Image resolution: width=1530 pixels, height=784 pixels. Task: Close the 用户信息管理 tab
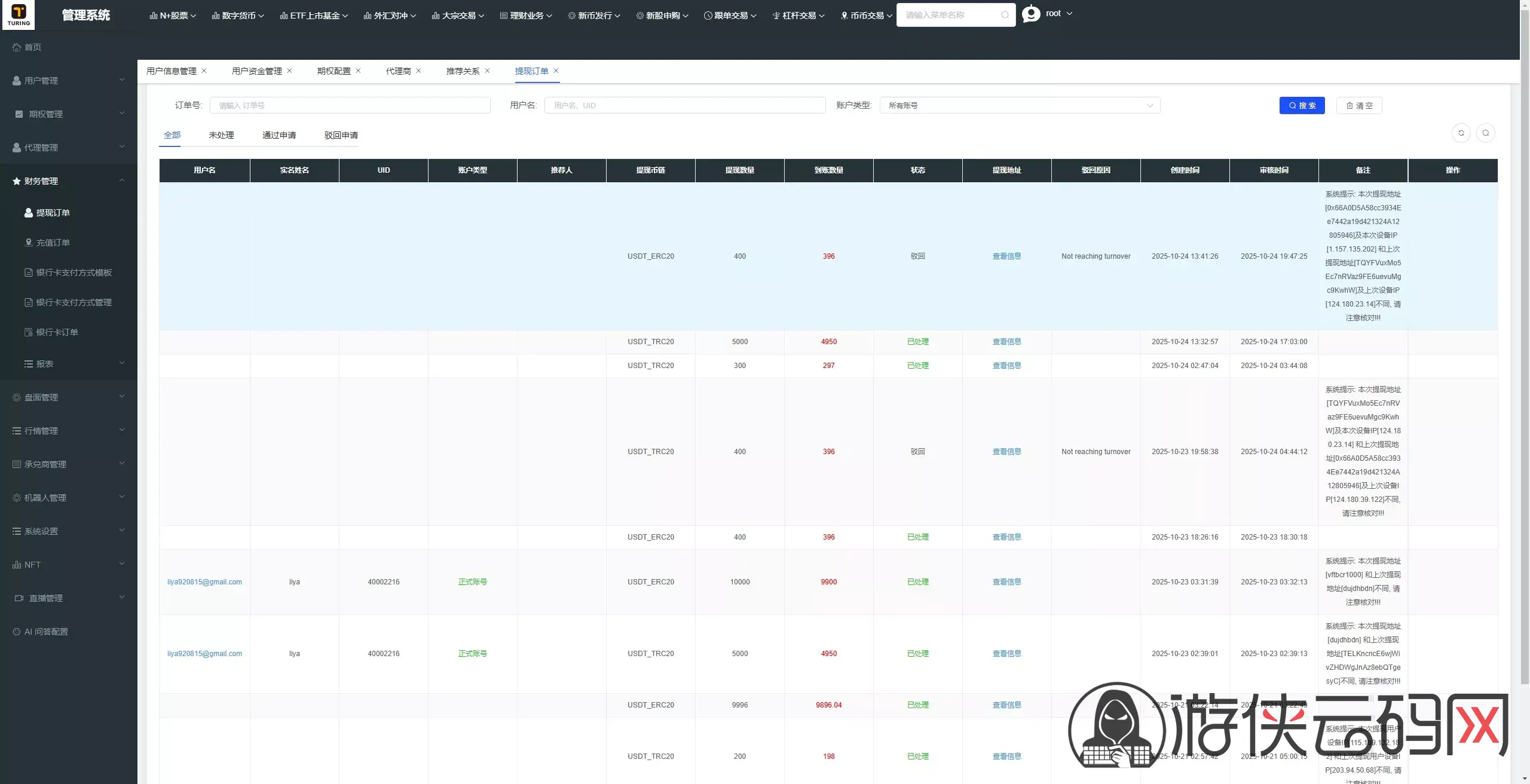[x=204, y=71]
